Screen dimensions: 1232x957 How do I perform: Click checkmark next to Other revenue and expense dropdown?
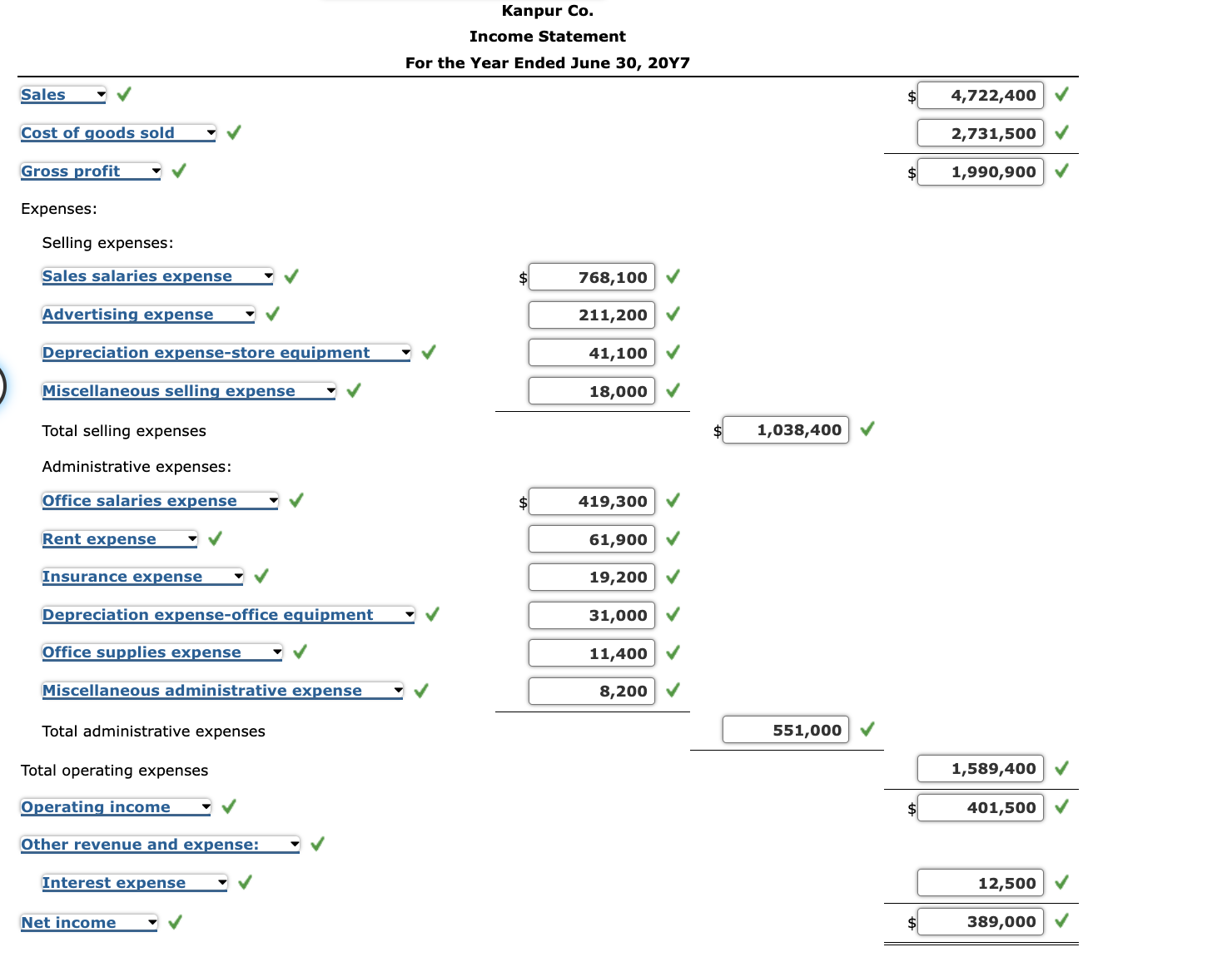pos(318,844)
